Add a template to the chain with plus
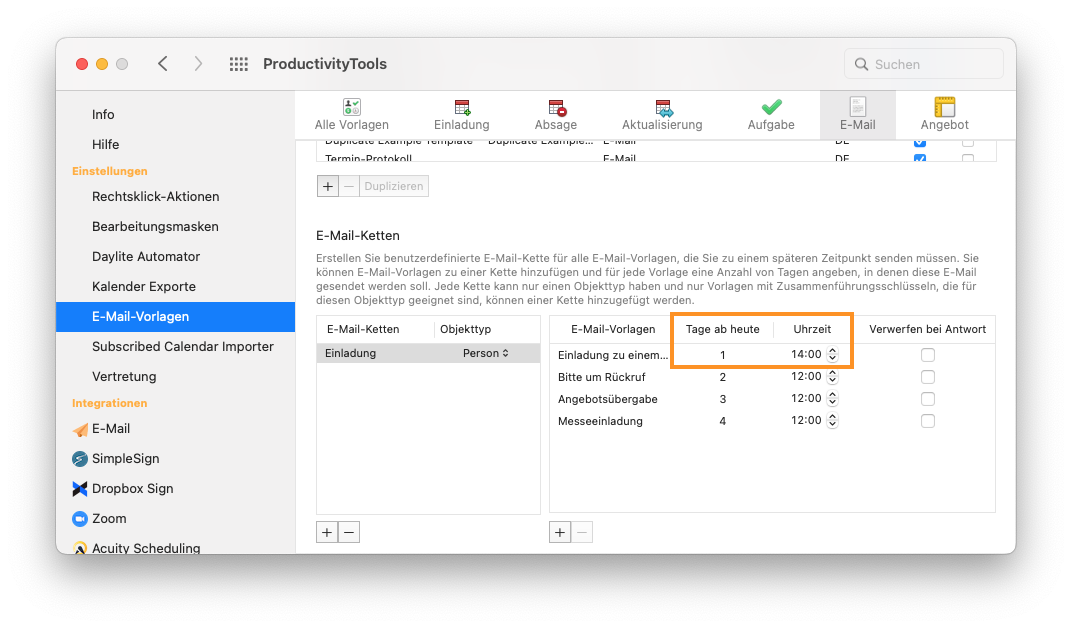1072x628 pixels. click(x=560, y=532)
